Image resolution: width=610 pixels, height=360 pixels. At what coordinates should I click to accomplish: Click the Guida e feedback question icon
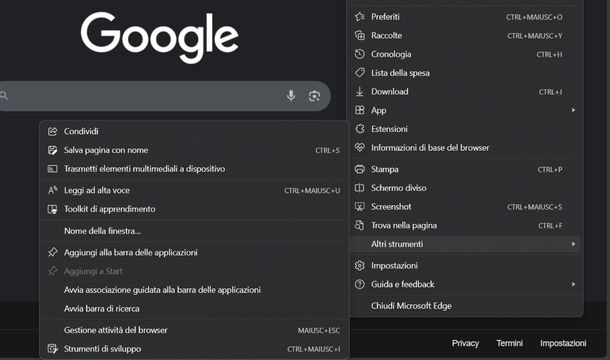[x=360, y=284]
